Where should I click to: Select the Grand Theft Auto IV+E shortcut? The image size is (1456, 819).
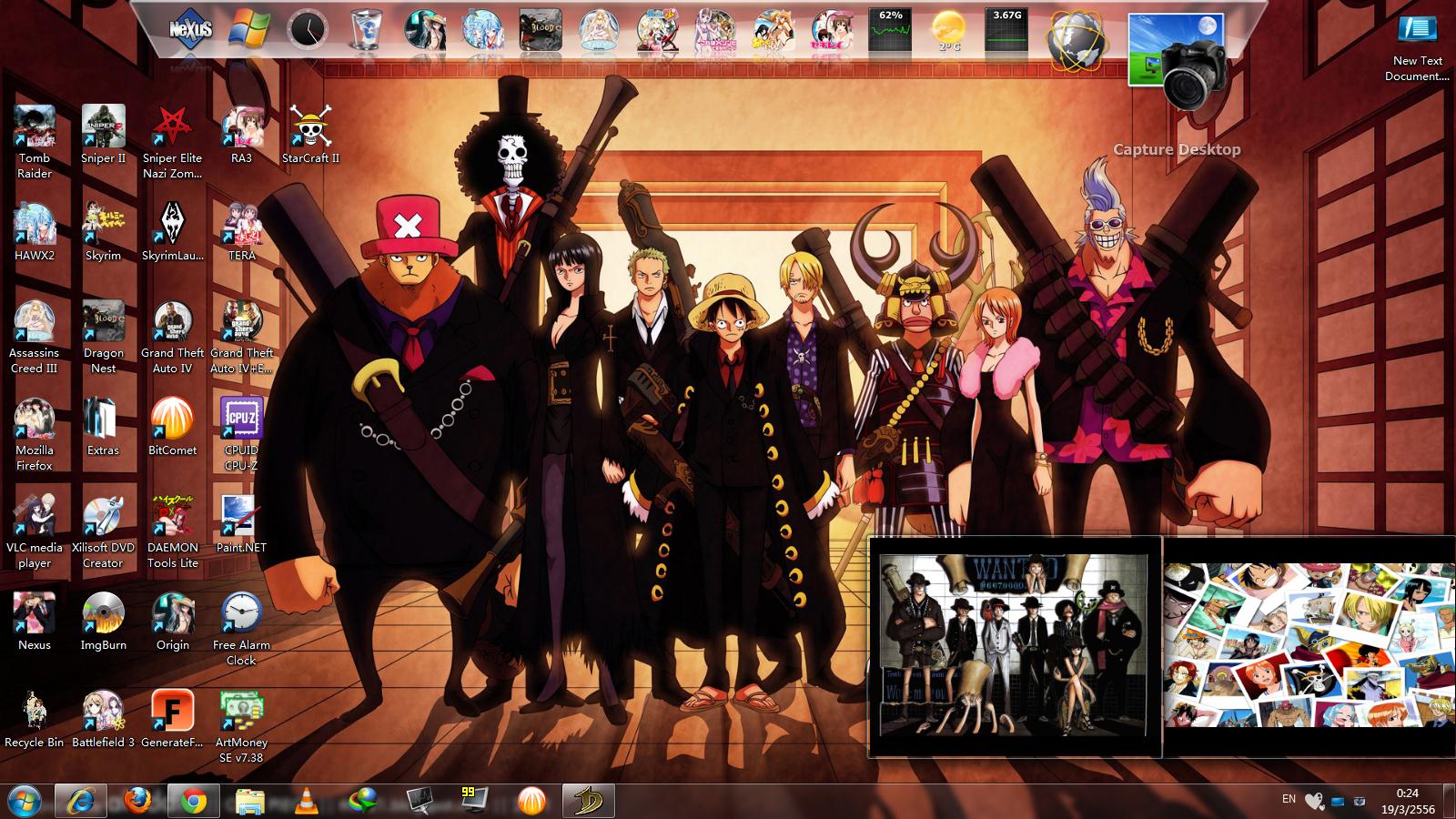click(x=241, y=336)
